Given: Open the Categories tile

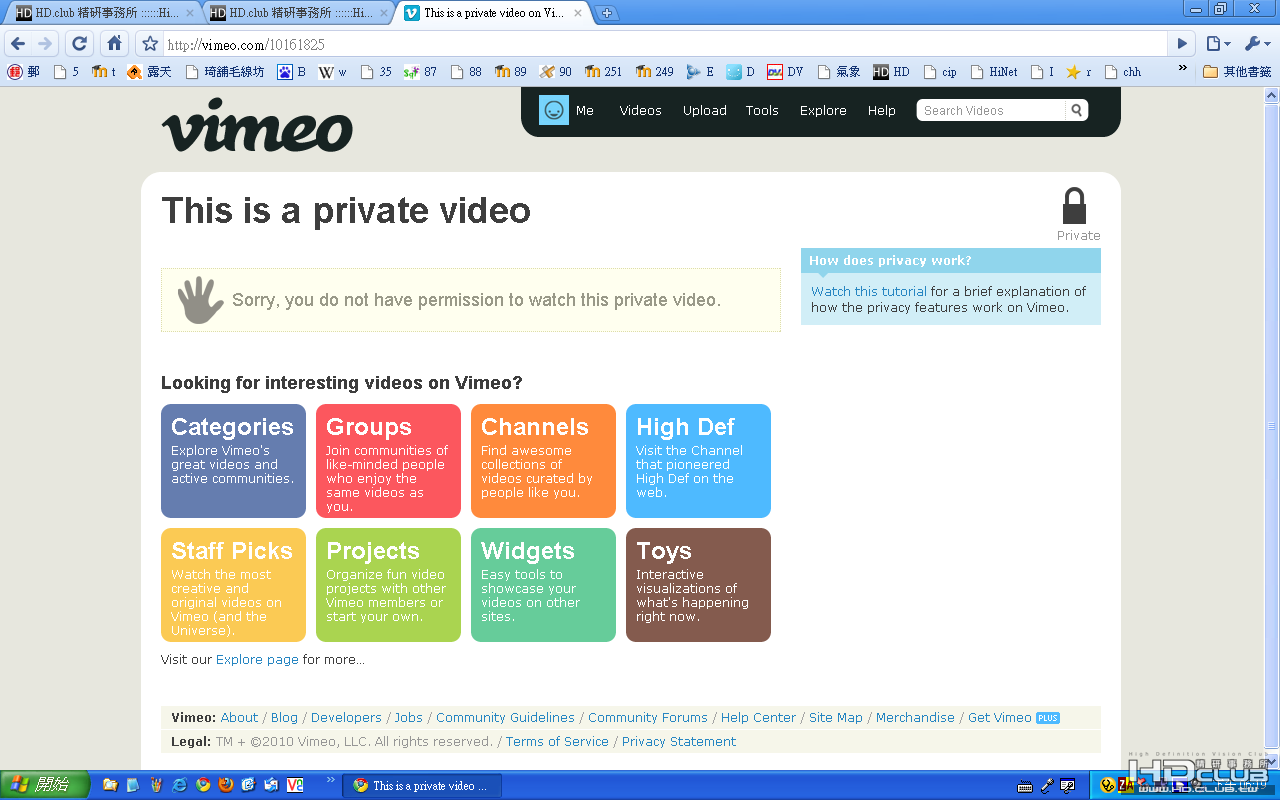Looking at the screenshot, I should (233, 461).
